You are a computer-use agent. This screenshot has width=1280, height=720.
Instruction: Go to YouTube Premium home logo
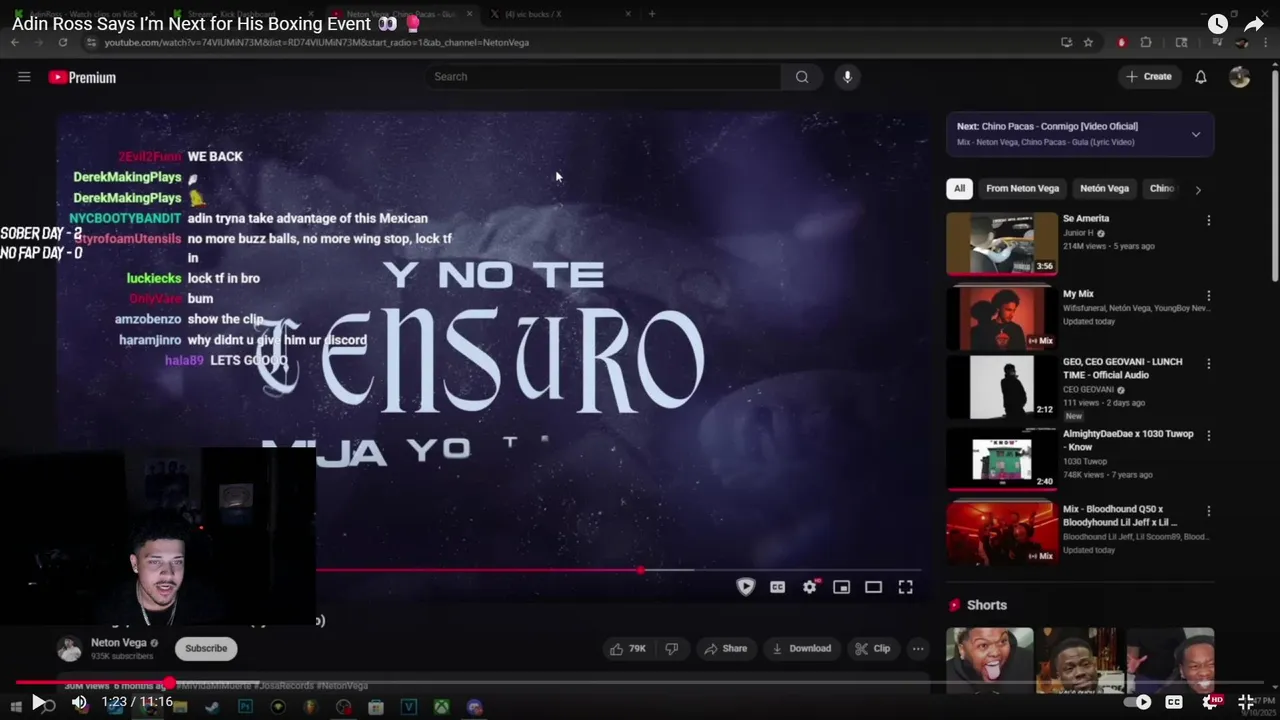[x=82, y=77]
